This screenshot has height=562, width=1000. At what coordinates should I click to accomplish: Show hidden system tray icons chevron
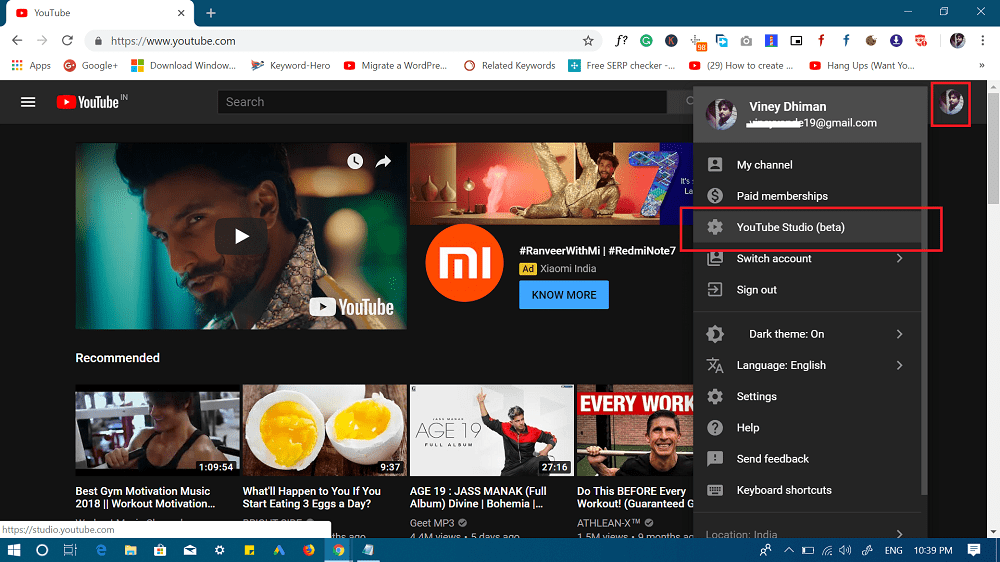tap(789, 550)
